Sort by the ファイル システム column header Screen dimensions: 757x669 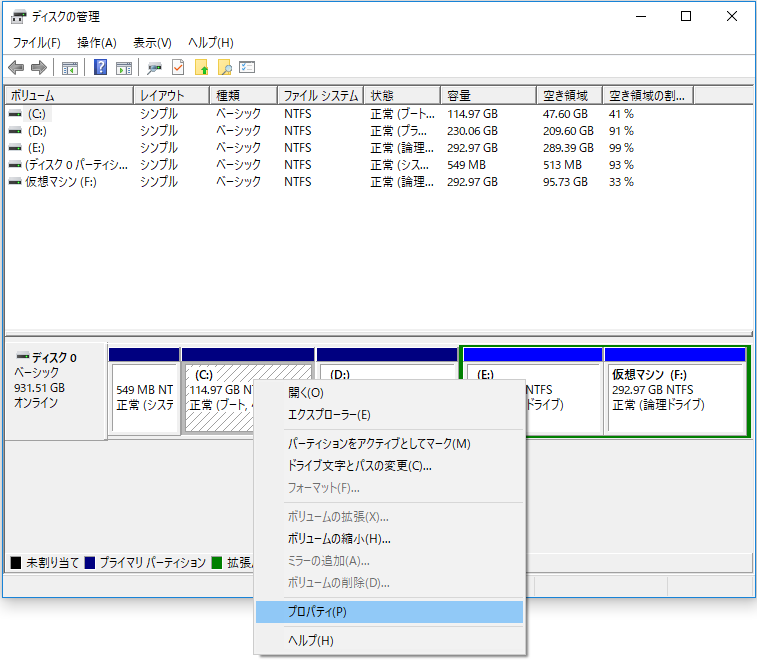320,96
